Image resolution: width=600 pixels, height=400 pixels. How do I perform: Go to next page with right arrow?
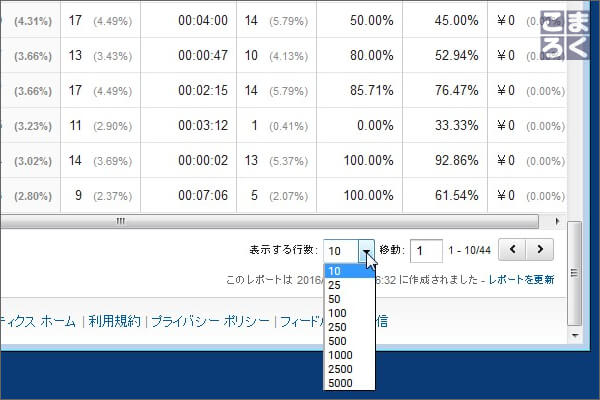pyautogui.click(x=540, y=250)
